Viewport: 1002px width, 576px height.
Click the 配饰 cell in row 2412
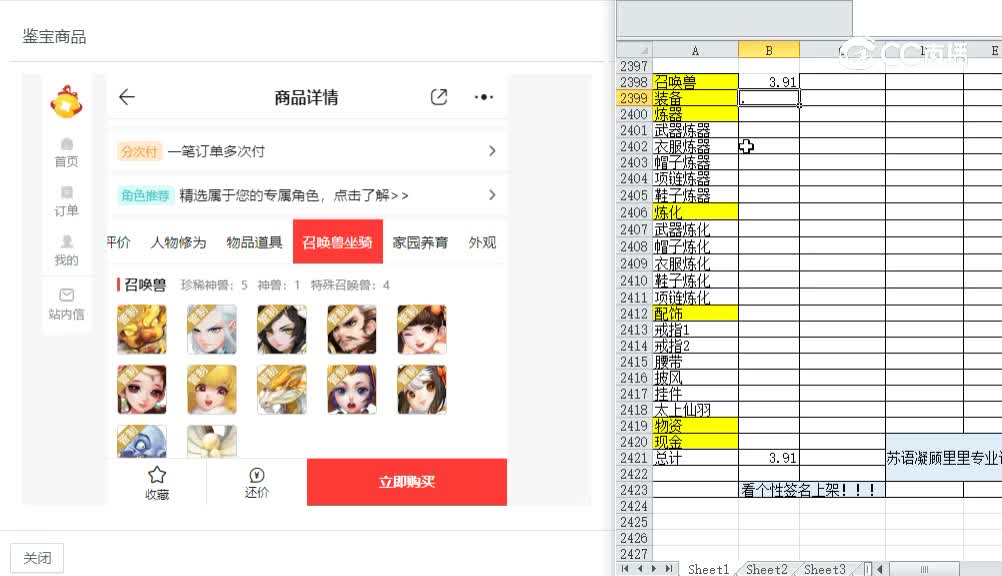[x=695, y=314]
